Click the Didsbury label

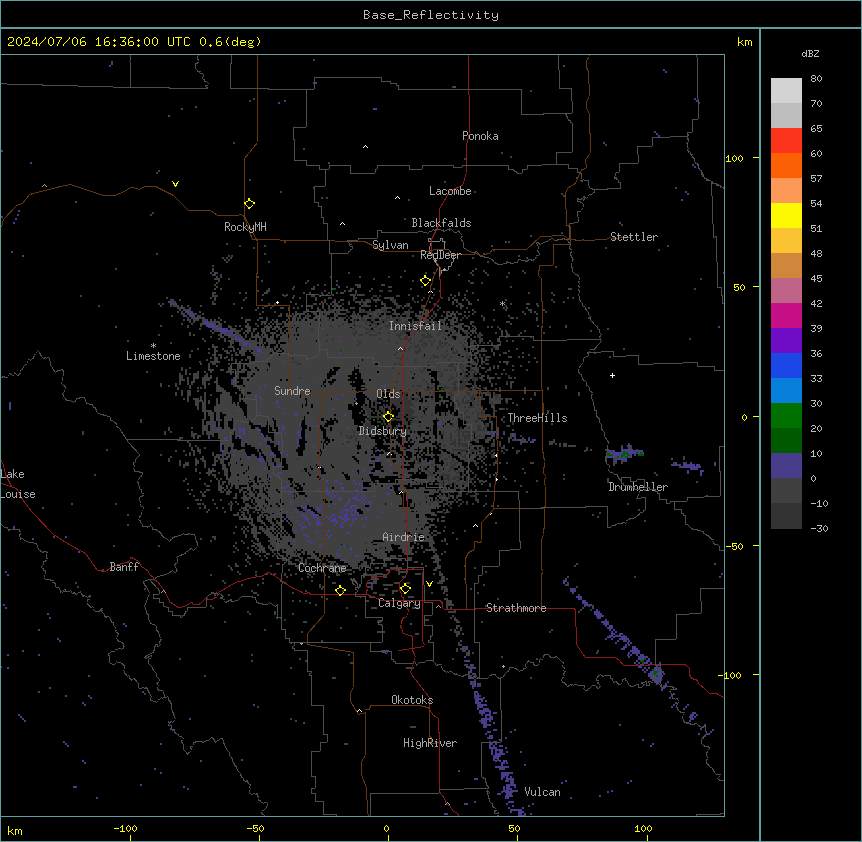(383, 431)
